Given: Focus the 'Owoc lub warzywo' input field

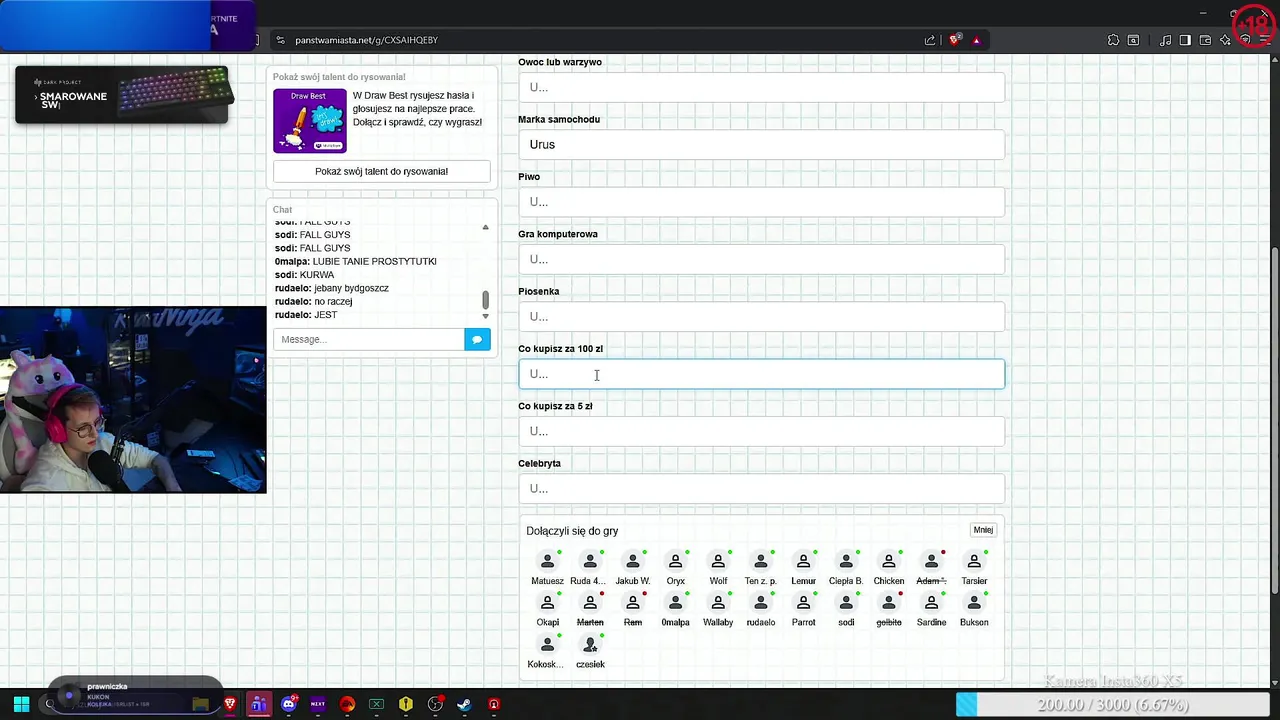Looking at the screenshot, I should 762,87.
